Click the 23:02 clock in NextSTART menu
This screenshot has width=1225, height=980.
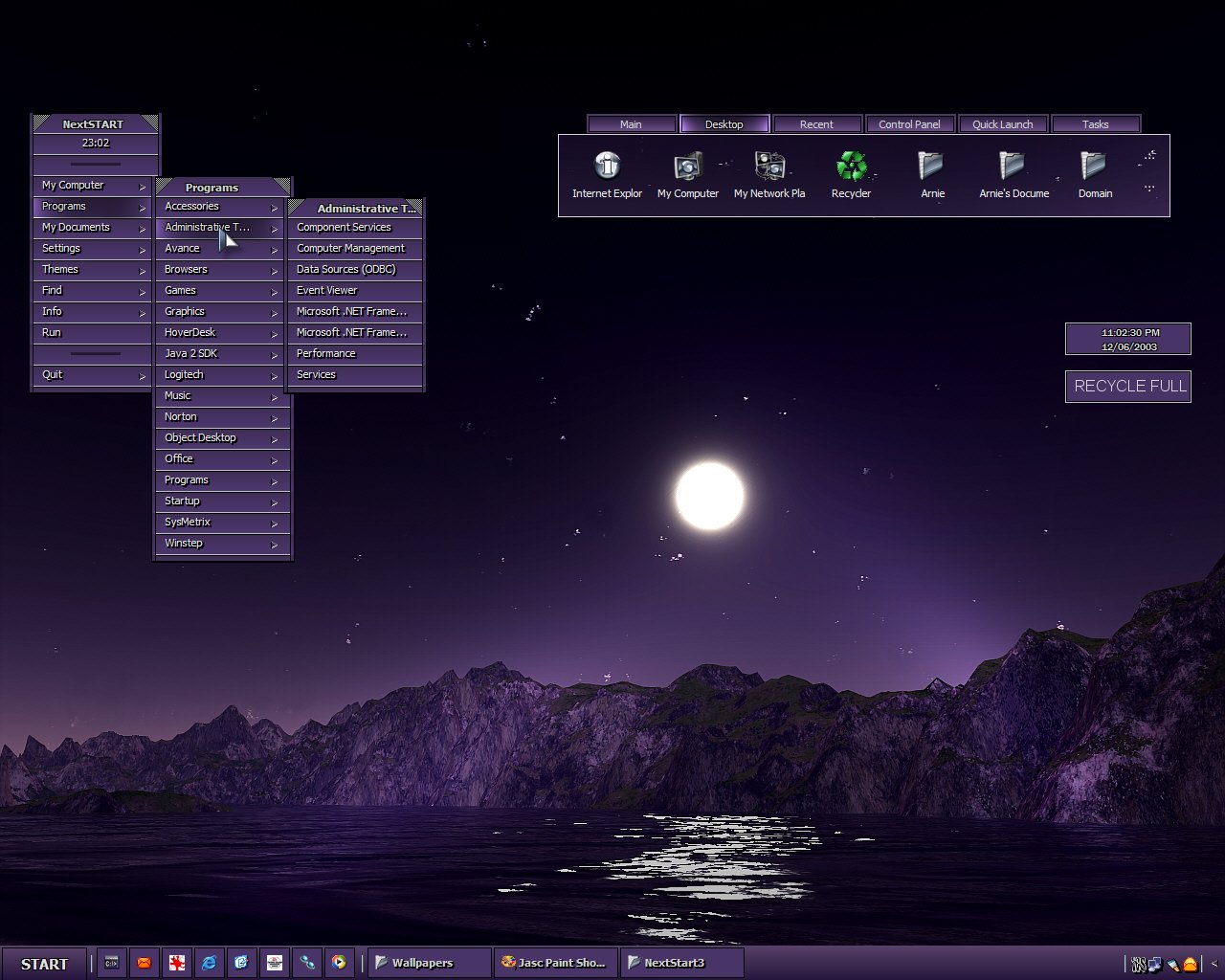(x=96, y=144)
